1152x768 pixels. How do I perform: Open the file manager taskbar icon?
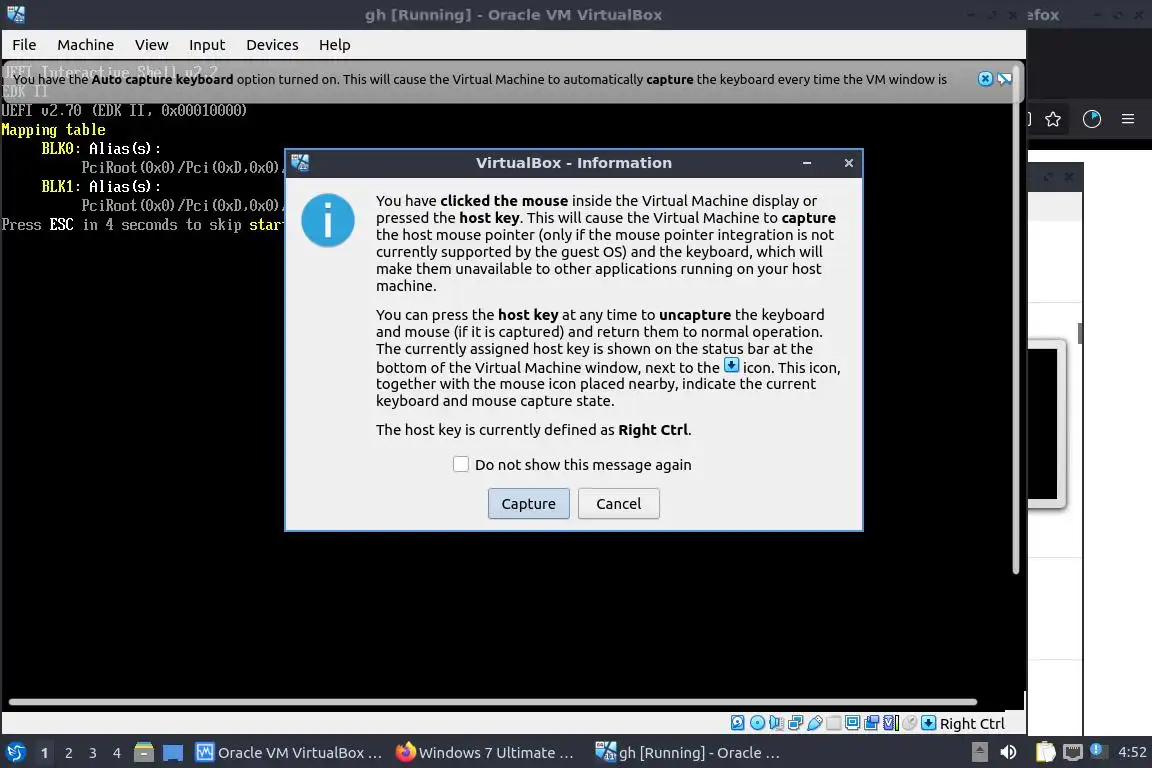(x=144, y=753)
